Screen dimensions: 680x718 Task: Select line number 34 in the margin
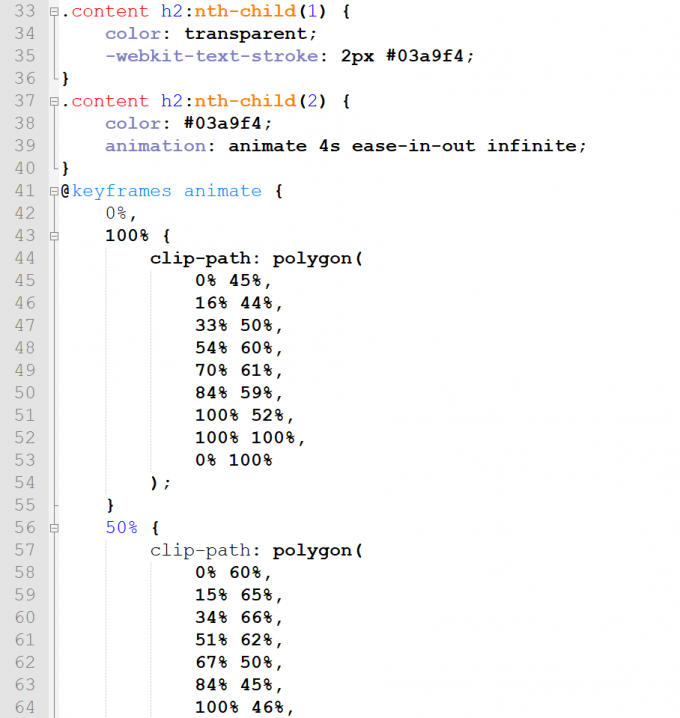coord(25,34)
